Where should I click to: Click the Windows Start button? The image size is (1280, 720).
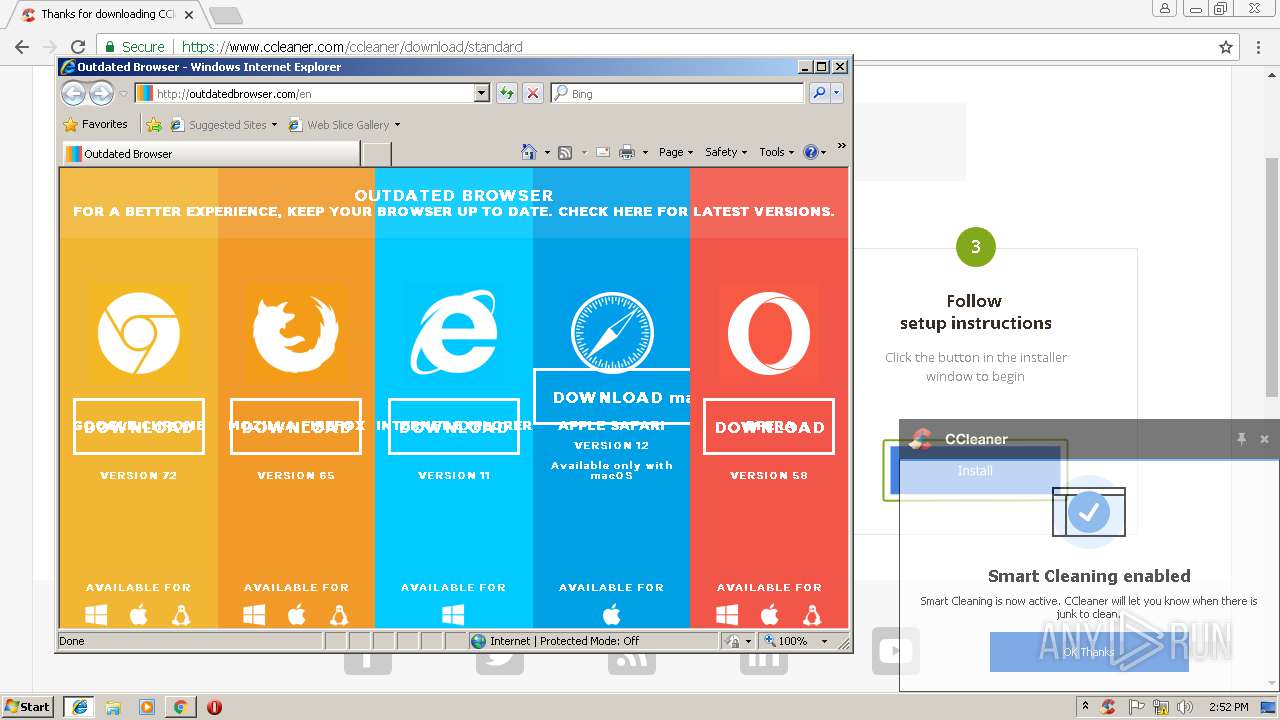[x=28, y=706]
